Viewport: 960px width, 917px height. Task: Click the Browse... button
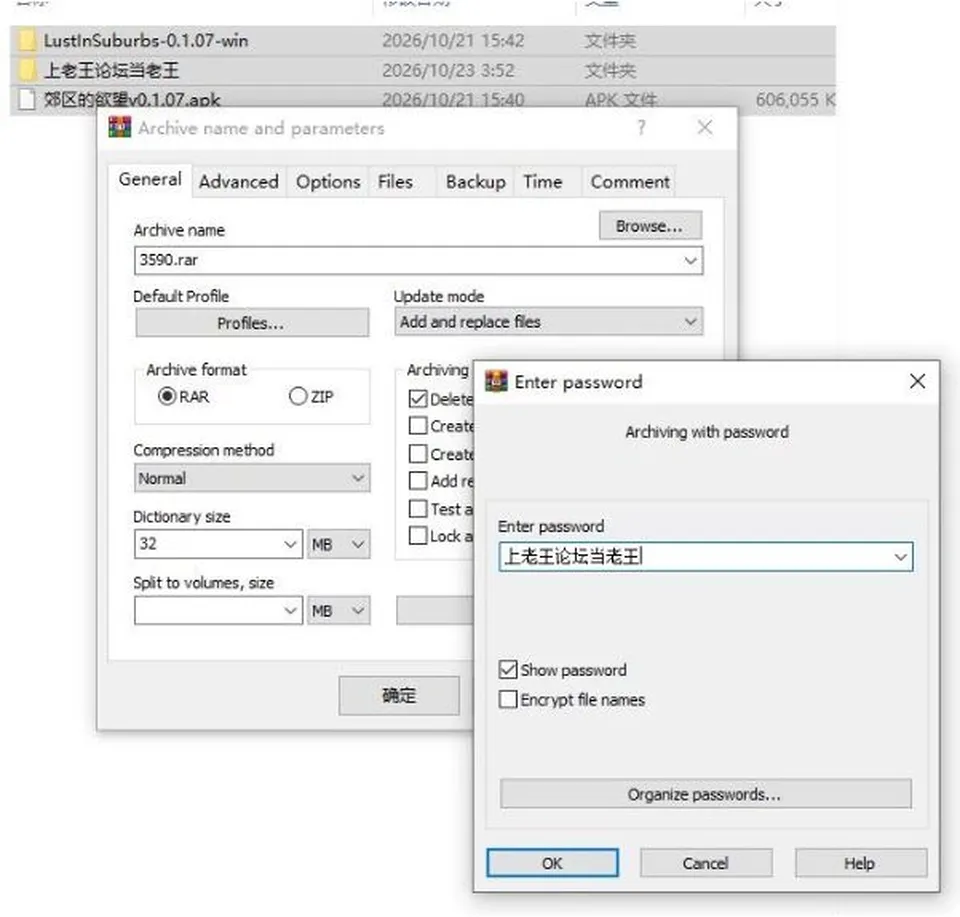tap(650, 226)
